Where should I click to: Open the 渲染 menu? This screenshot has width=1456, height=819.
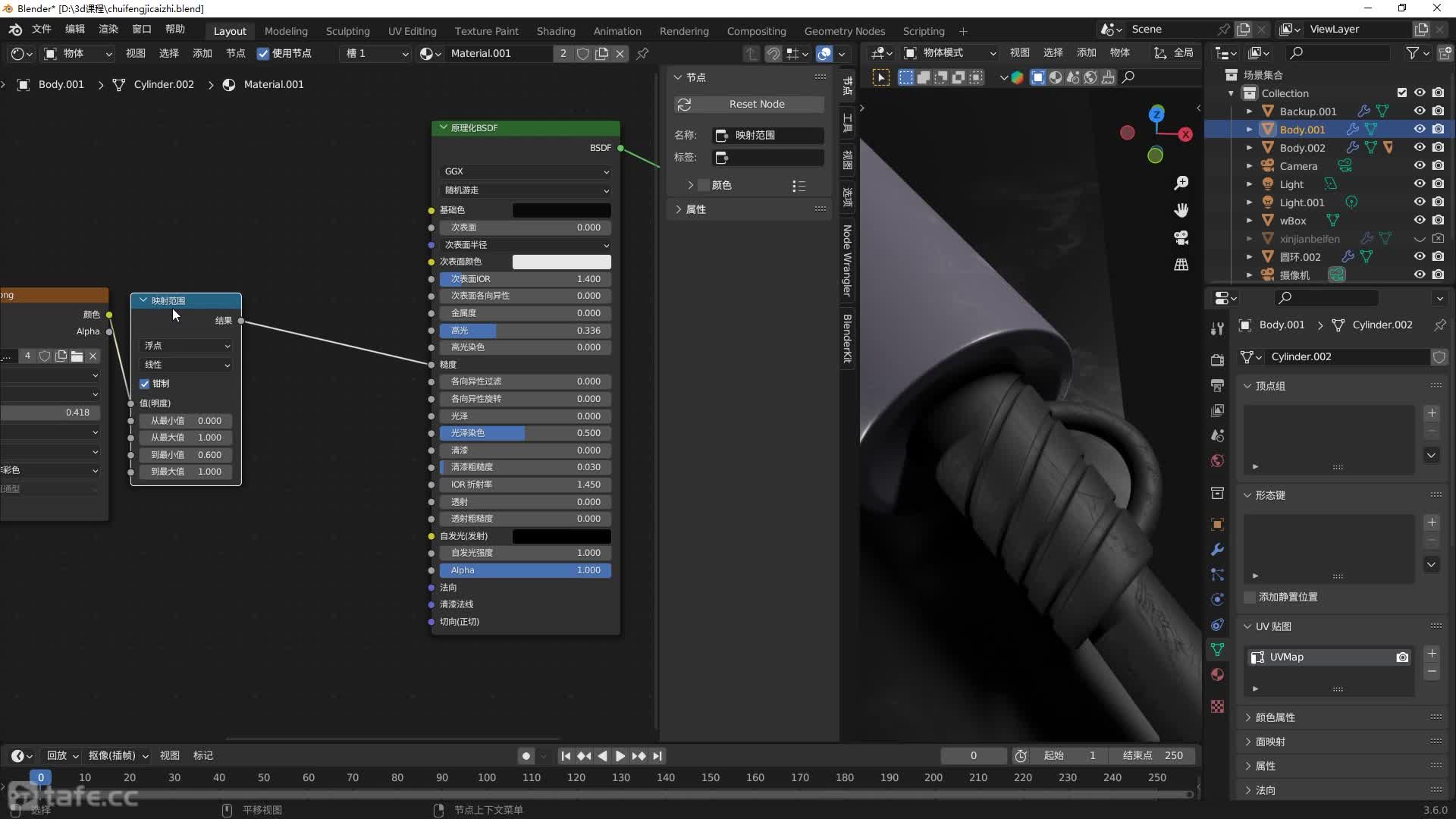pos(108,29)
